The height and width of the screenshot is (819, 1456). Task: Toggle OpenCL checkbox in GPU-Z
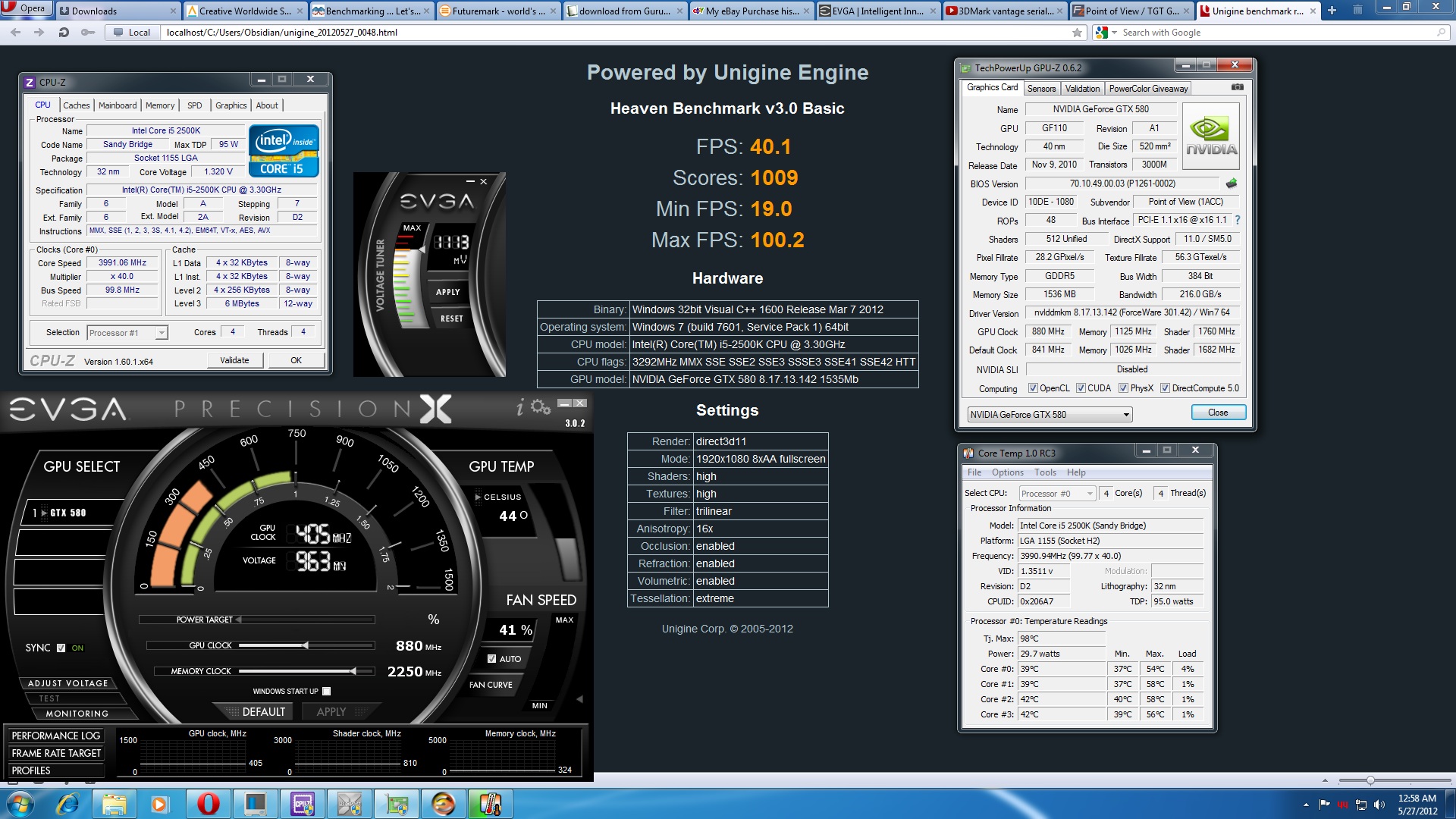point(1033,388)
